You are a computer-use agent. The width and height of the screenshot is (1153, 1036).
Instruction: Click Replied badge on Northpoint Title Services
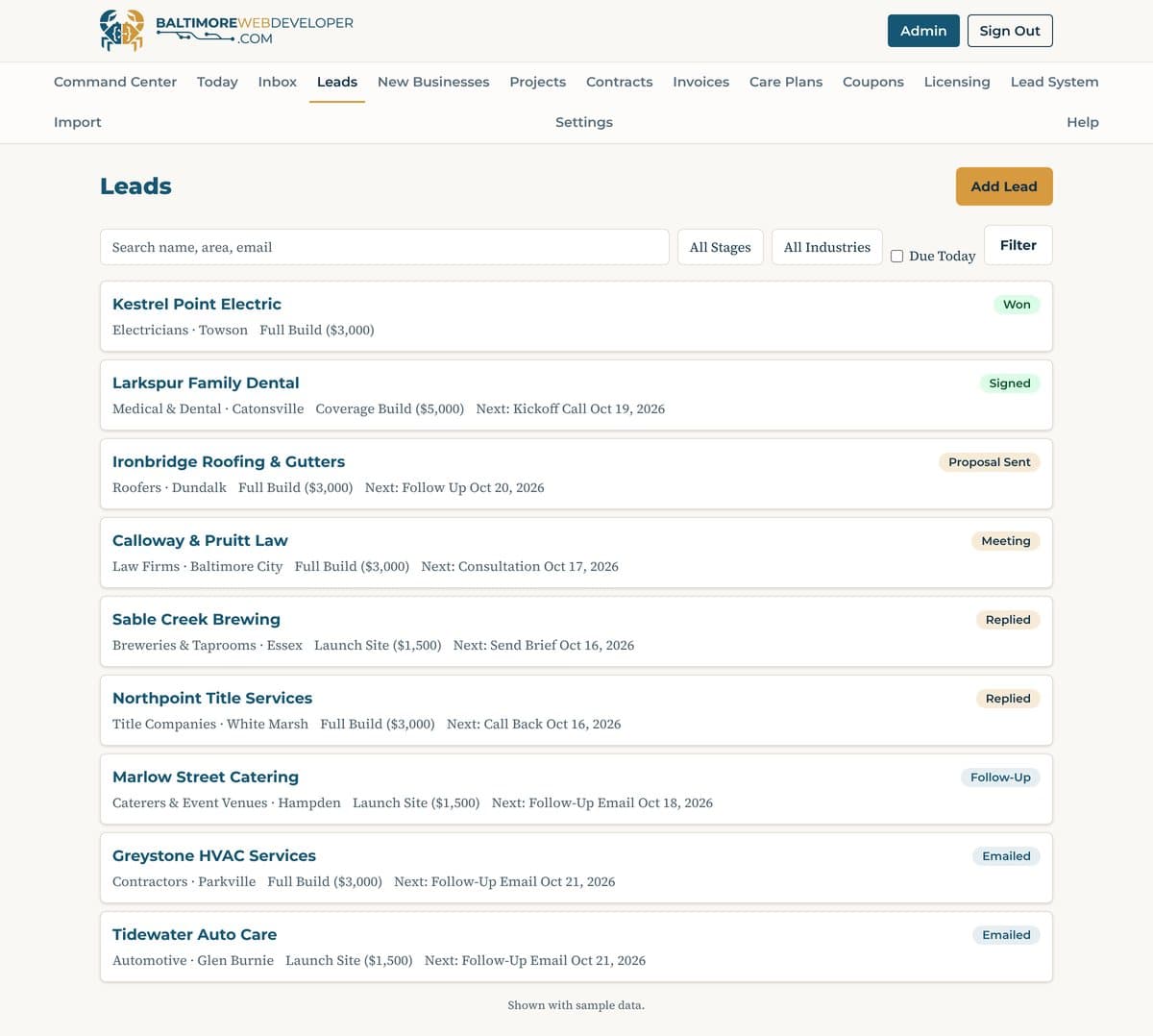point(1008,699)
